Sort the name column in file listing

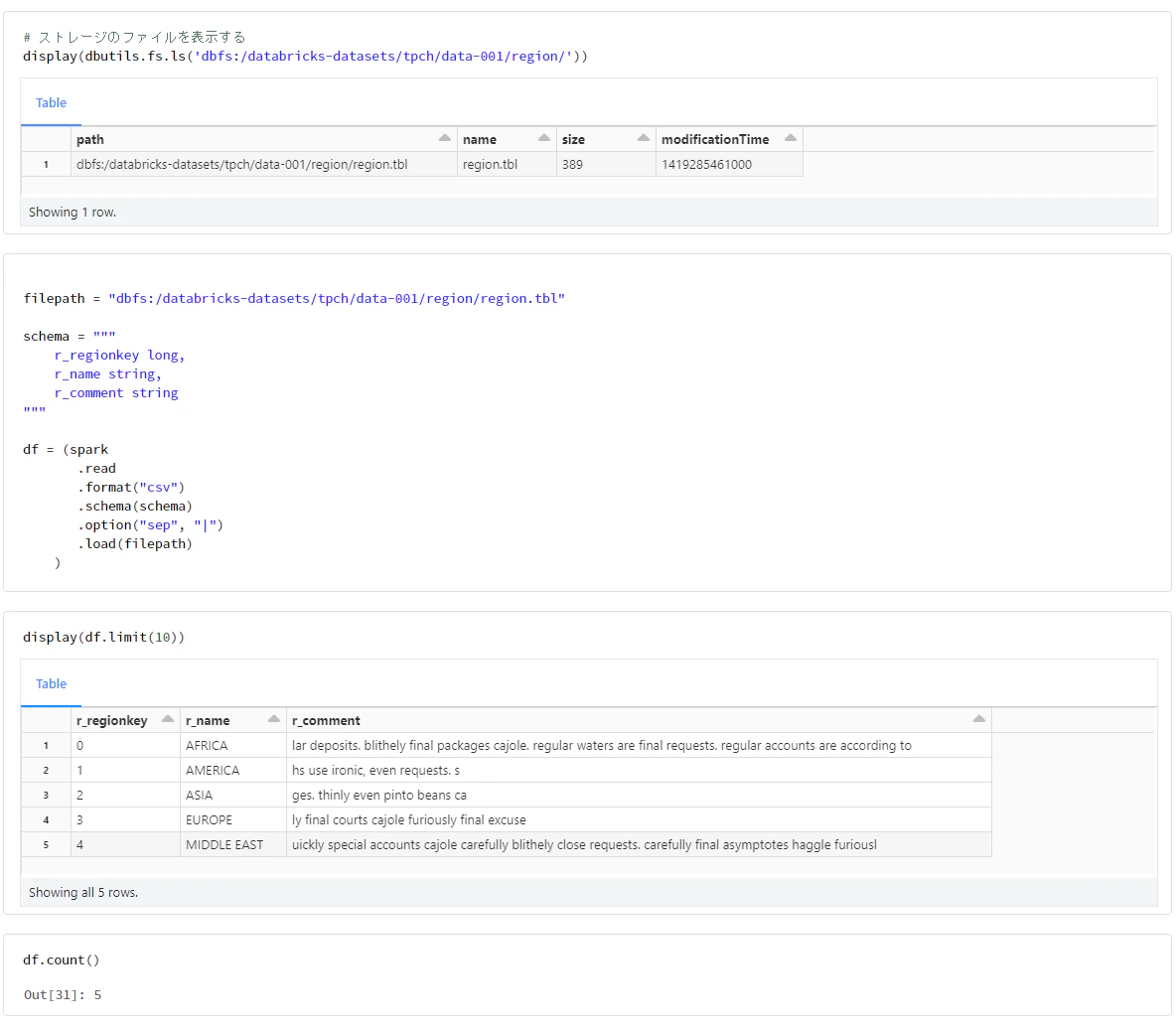point(544,138)
